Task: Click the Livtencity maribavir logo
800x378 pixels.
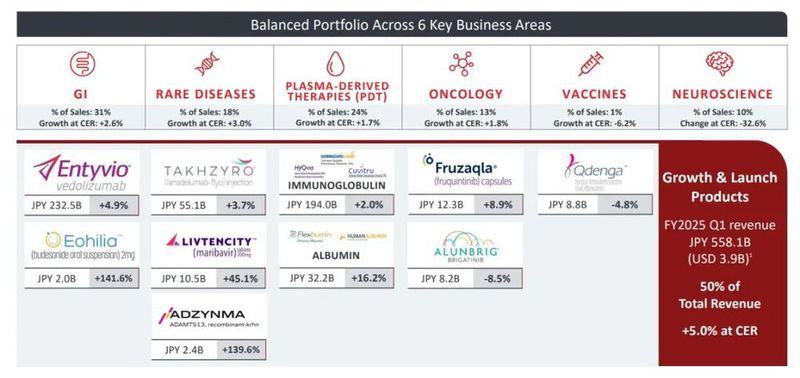Action: (208, 244)
